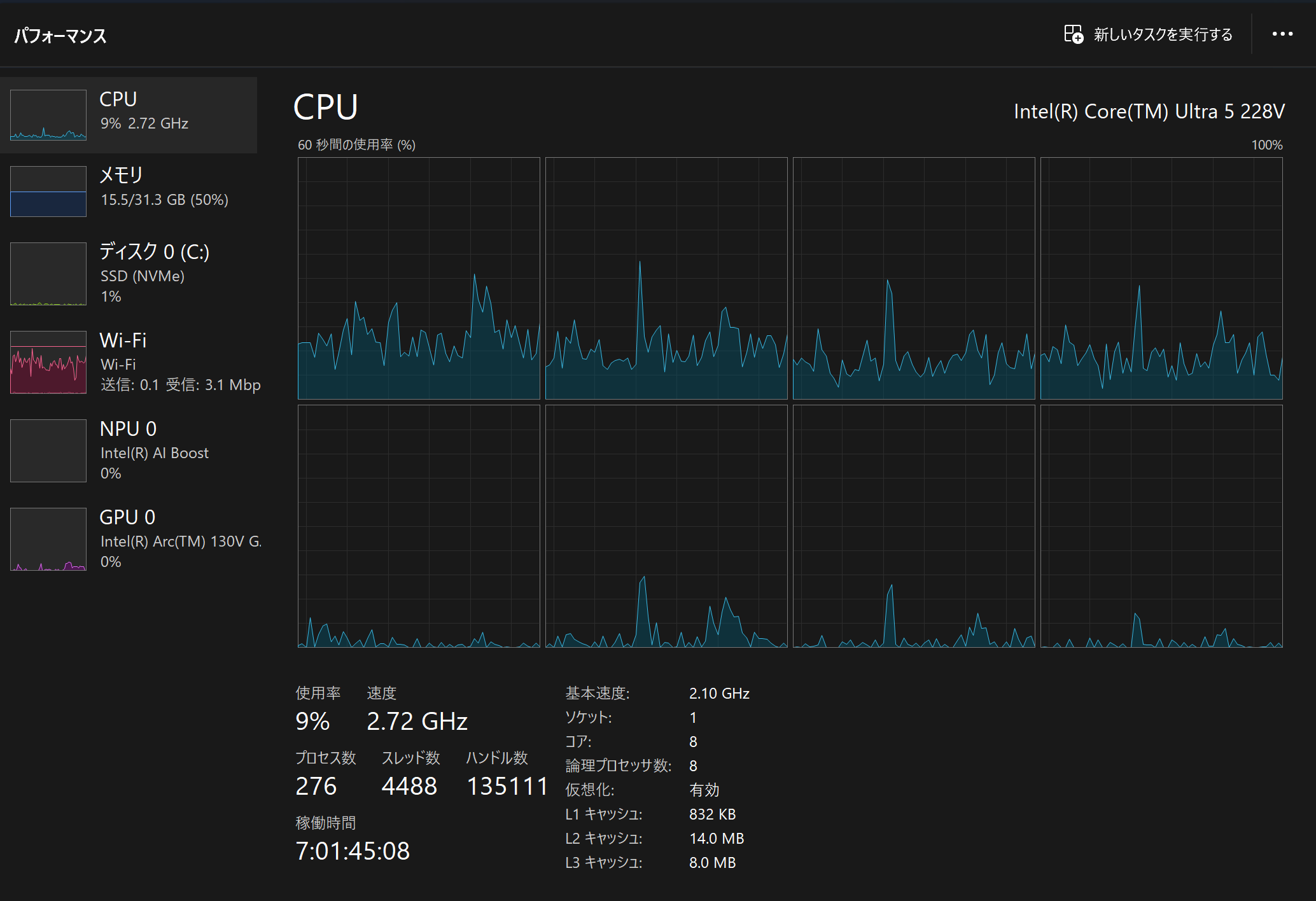Click the GPU 0 mini graph
Image resolution: width=1316 pixels, height=901 pixels.
48,539
